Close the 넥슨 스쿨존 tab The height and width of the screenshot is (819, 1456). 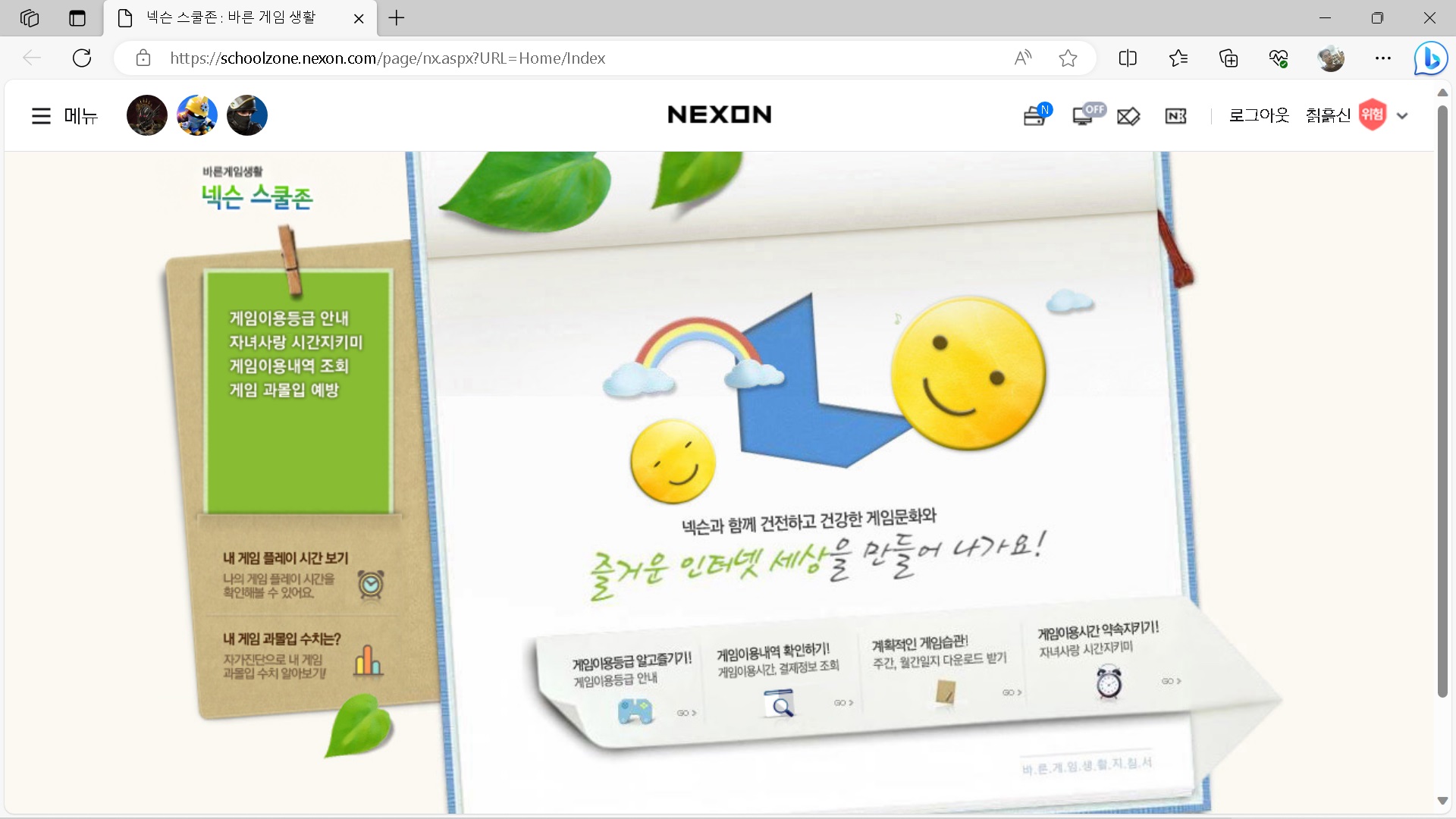click(x=359, y=19)
